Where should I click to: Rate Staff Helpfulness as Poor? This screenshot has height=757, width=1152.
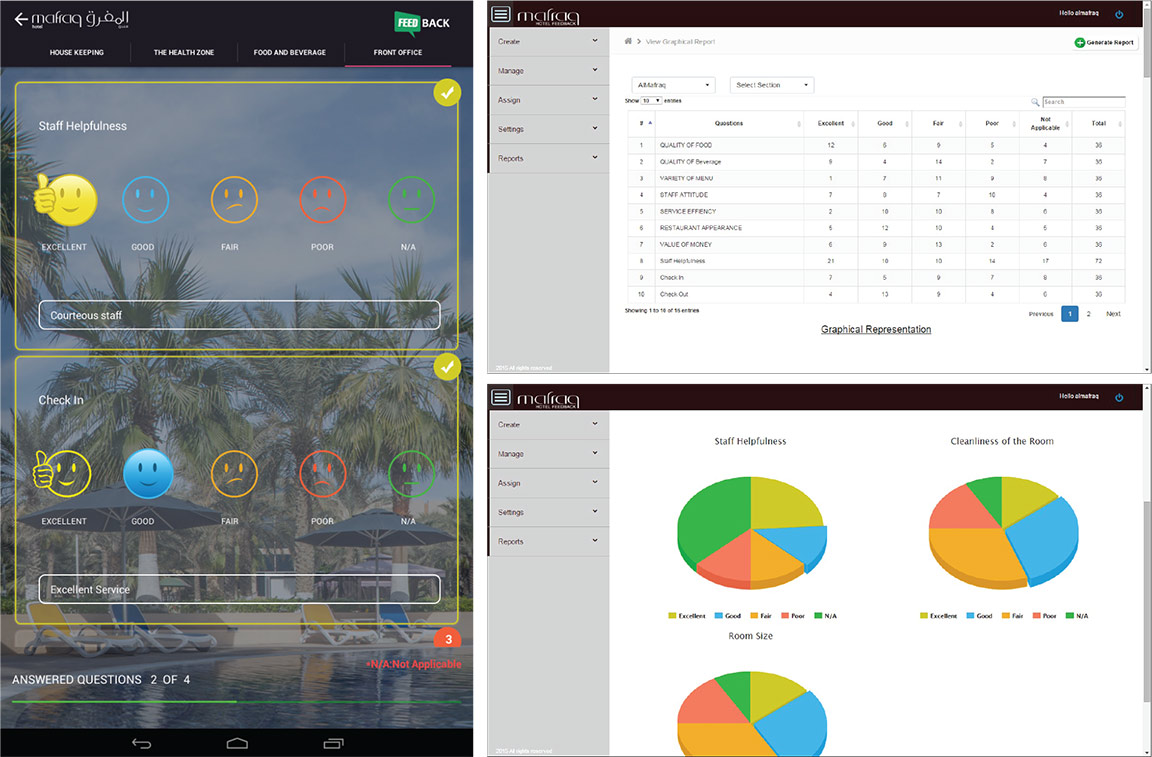pos(323,199)
